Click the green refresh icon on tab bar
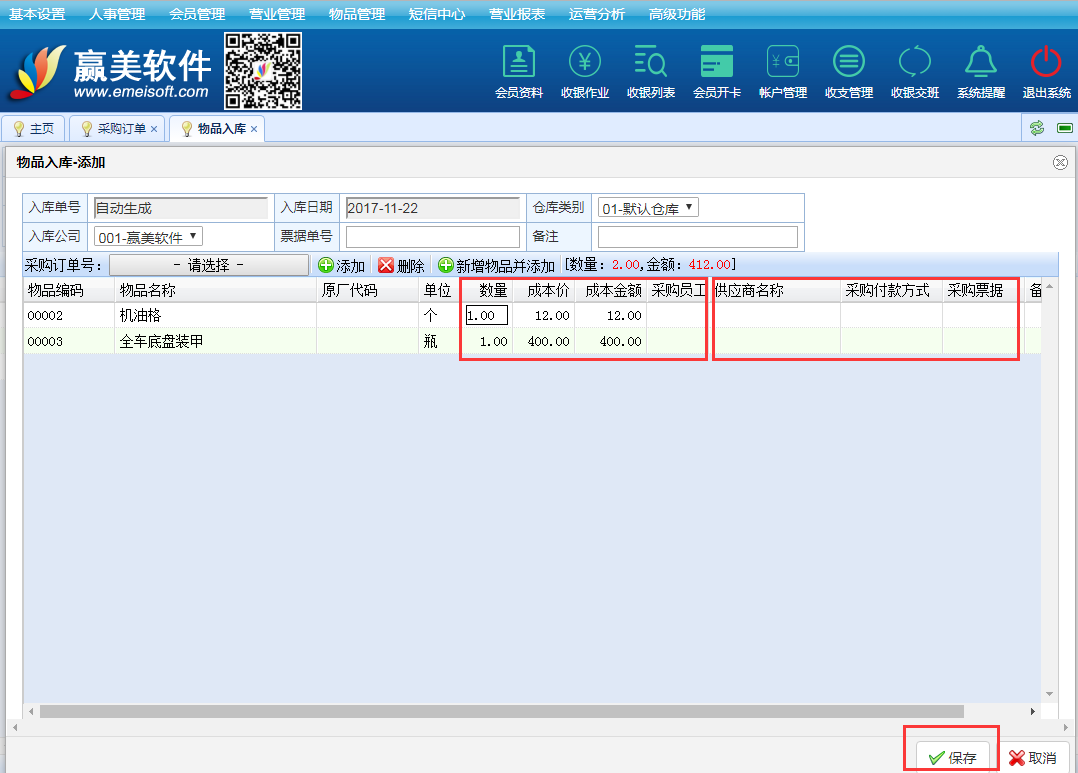Viewport: 1078px width, 773px height. coord(1037,128)
